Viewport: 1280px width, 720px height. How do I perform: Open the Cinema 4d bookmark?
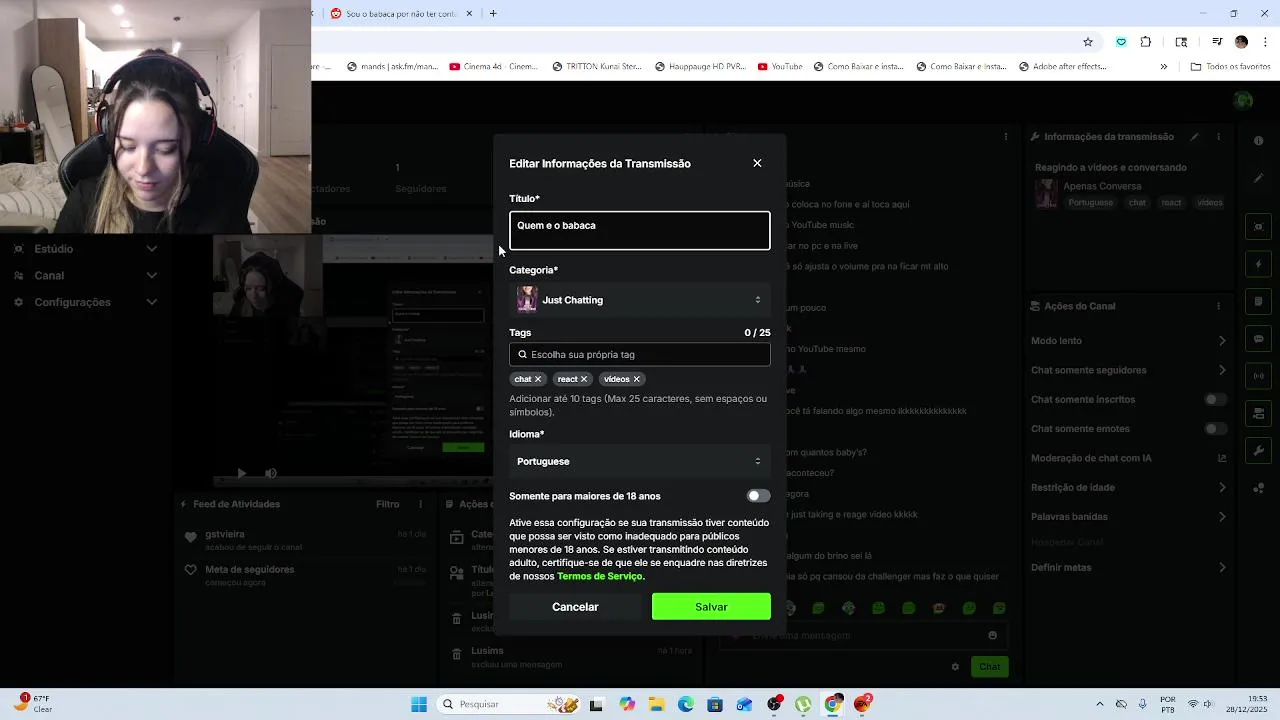493,67
